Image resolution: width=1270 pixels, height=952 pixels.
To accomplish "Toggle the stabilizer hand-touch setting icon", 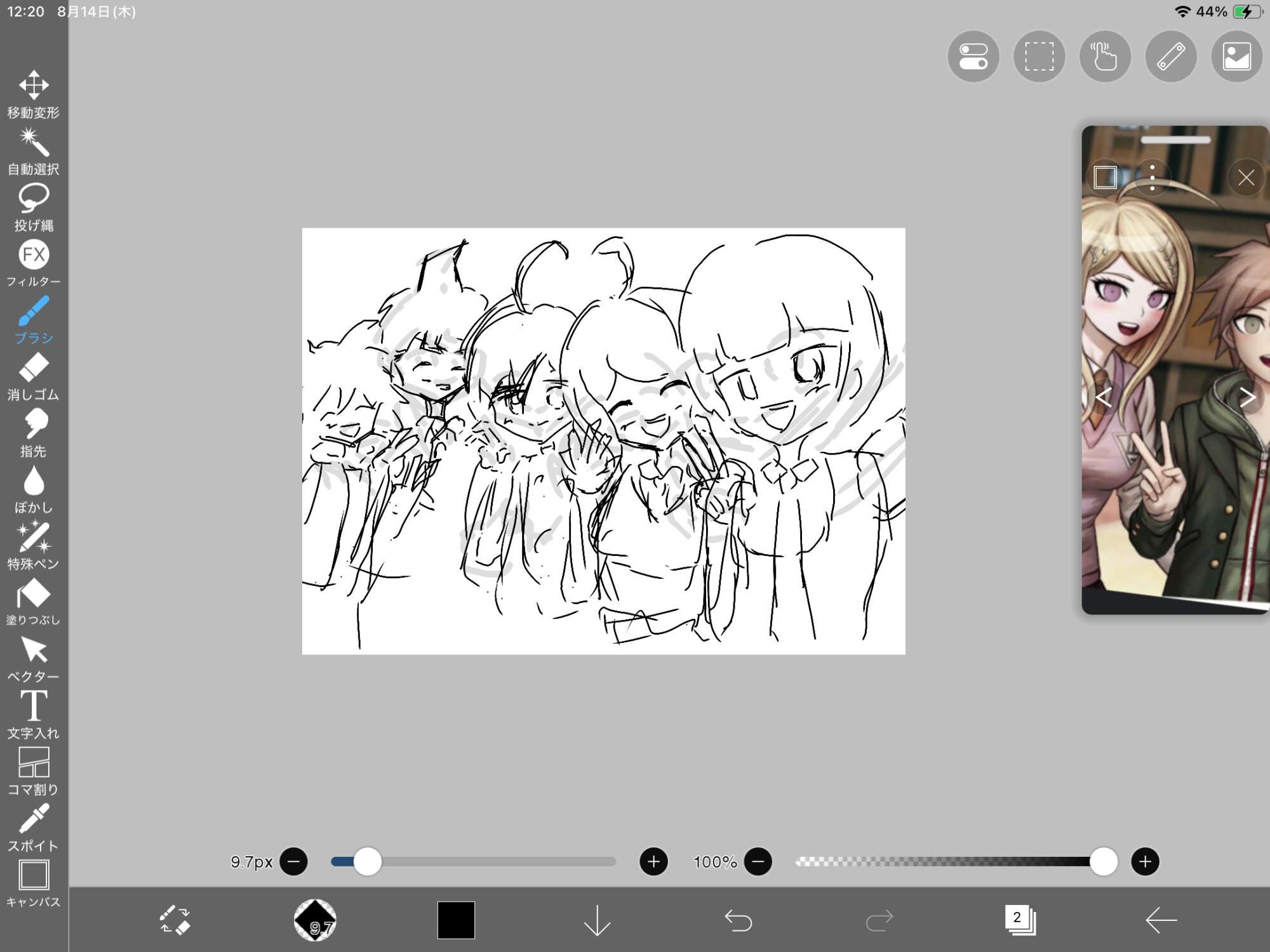I will (x=1105, y=56).
